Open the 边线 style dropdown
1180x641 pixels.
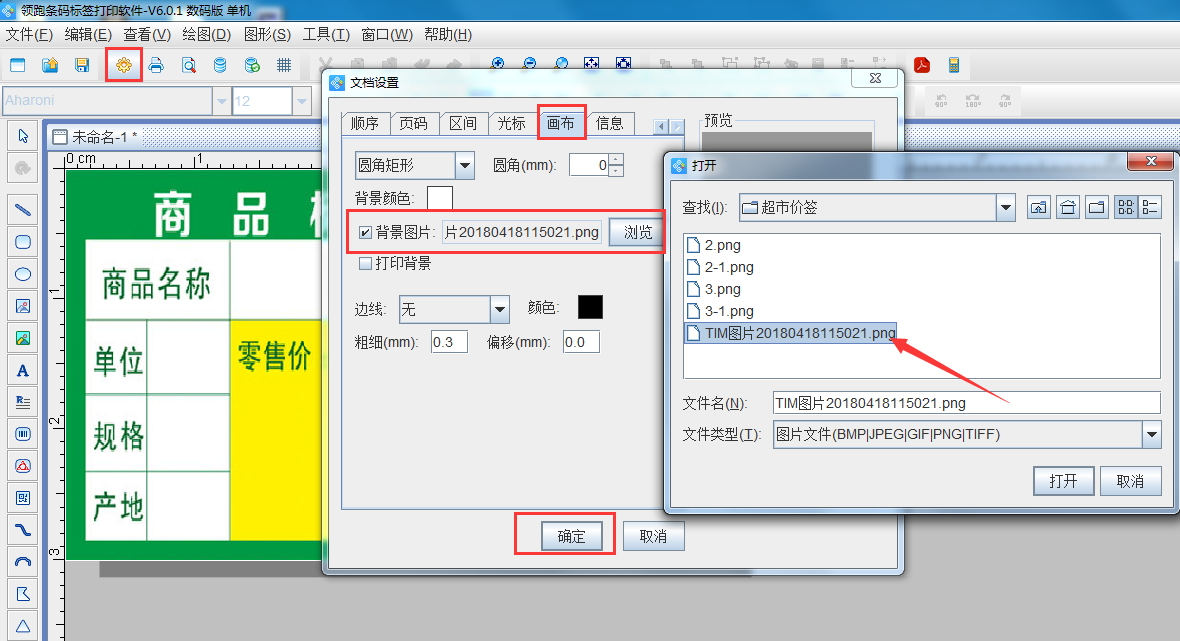click(499, 310)
